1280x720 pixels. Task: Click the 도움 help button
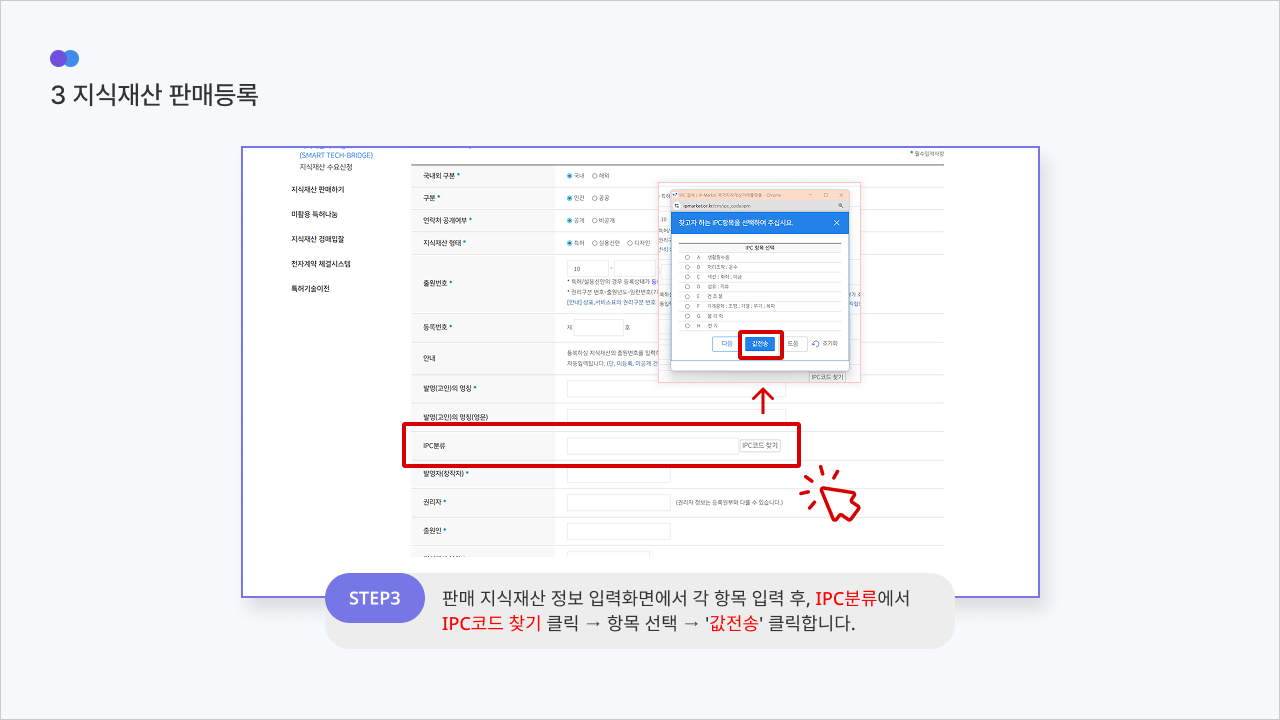(x=792, y=344)
